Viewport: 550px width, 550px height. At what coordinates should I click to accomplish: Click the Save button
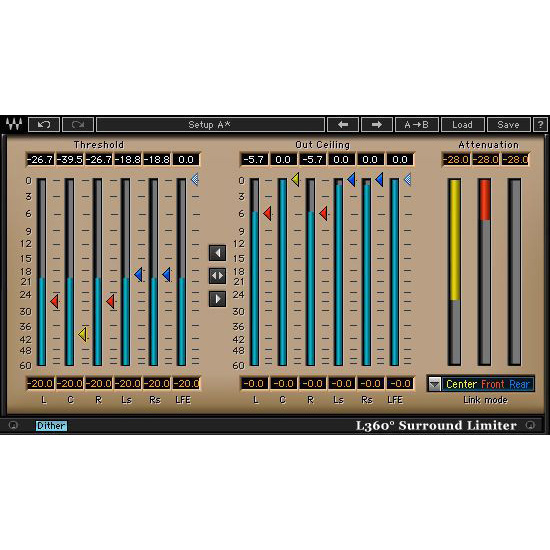509,125
